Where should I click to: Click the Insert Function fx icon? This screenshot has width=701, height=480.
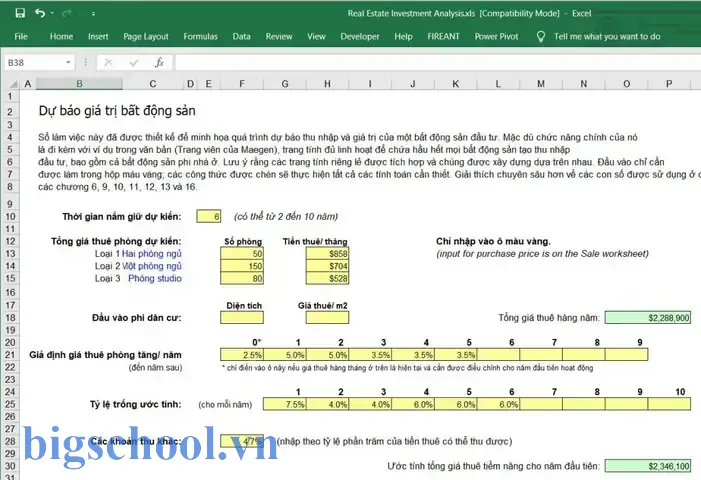(x=159, y=63)
